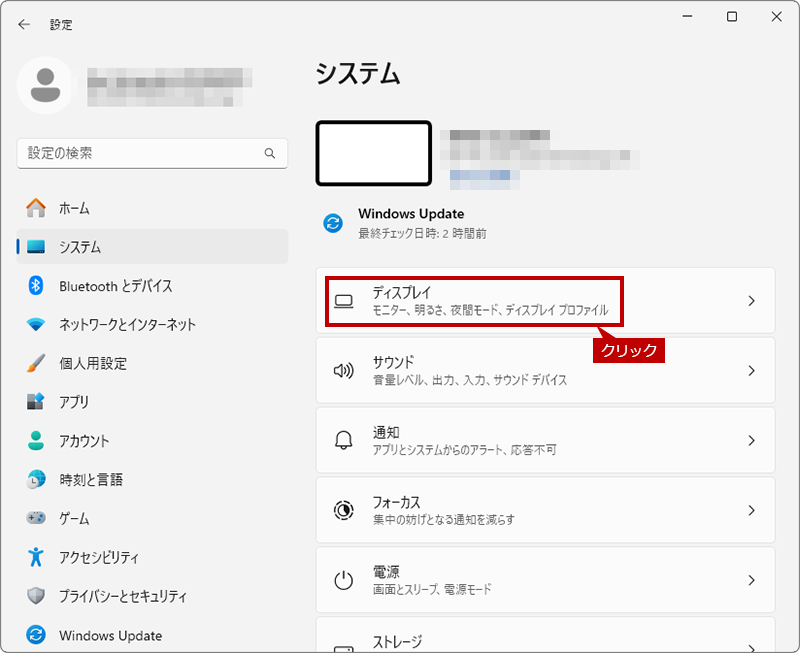Select 時刻と言語 in the sidebar
This screenshot has width=800, height=653.
click(x=153, y=480)
